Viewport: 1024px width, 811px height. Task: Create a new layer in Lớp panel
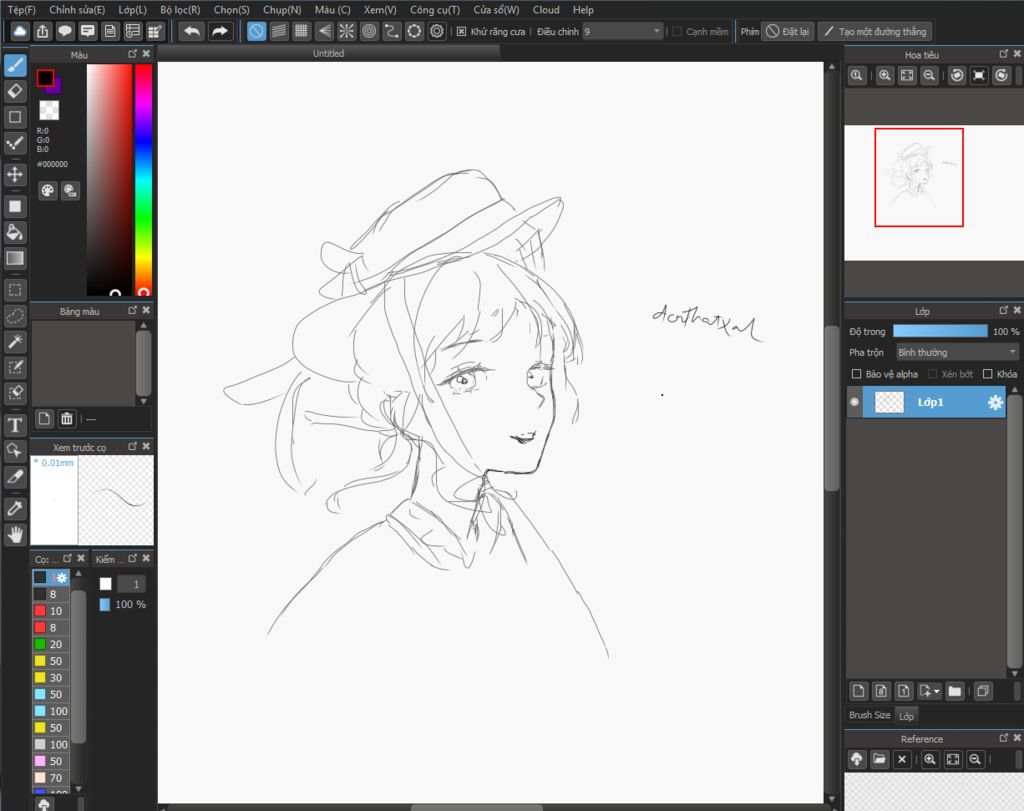pyautogui.click(x=859, y=691)
